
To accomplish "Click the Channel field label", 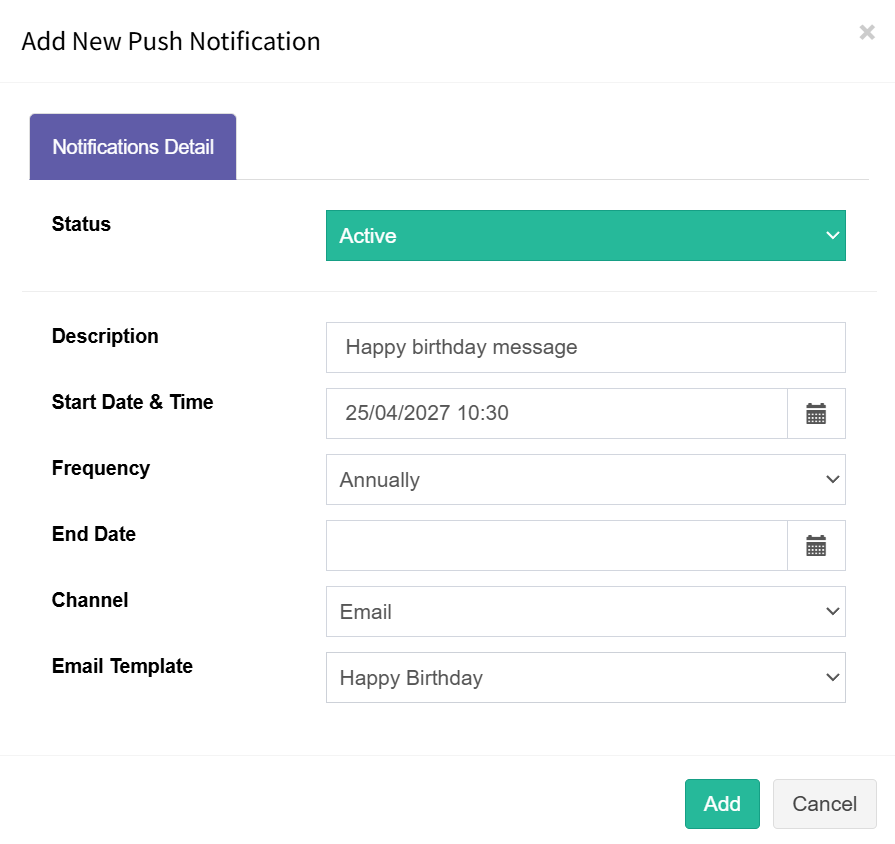I will (x=90, y=600).
